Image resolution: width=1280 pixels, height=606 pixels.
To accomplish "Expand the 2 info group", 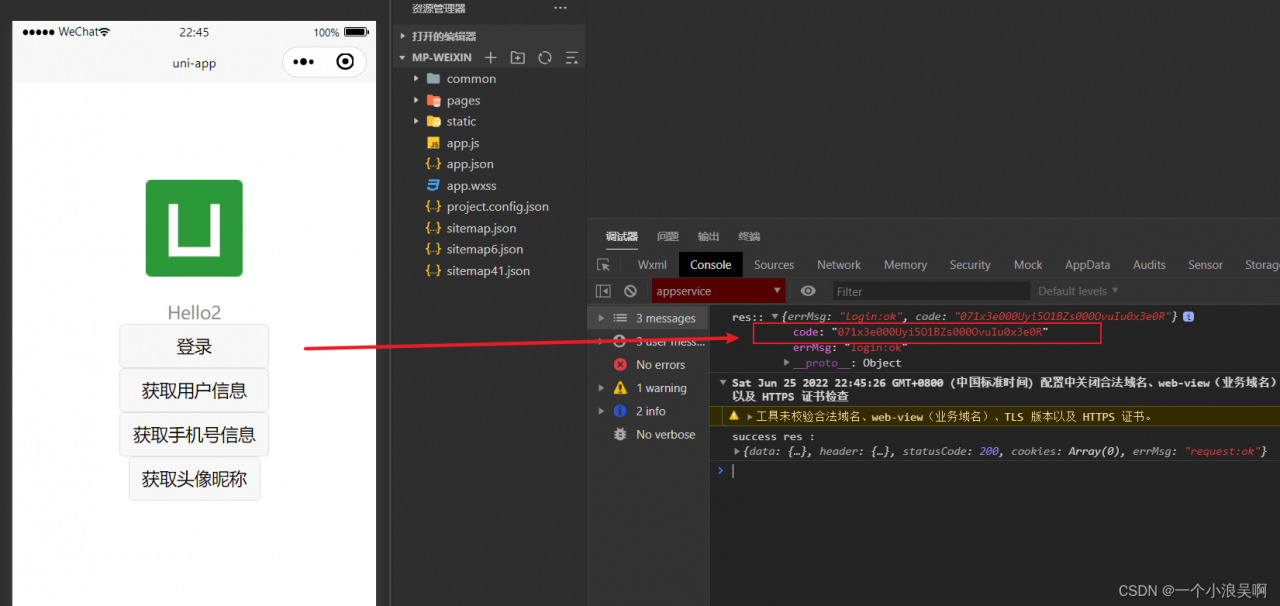I will coord(601,411).
